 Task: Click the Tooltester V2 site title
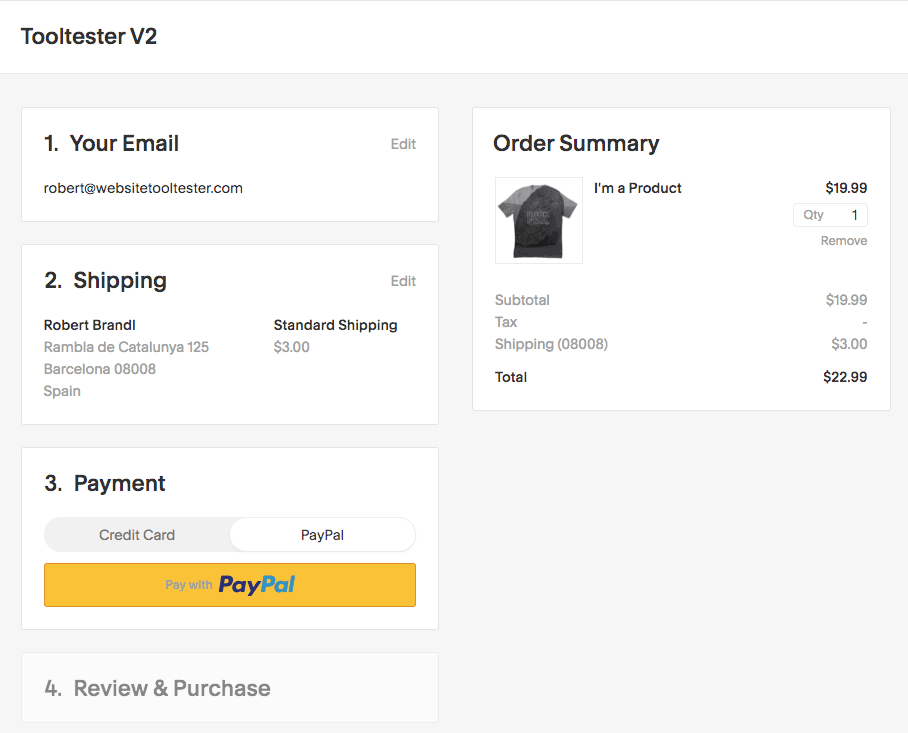tap(89, 36)
